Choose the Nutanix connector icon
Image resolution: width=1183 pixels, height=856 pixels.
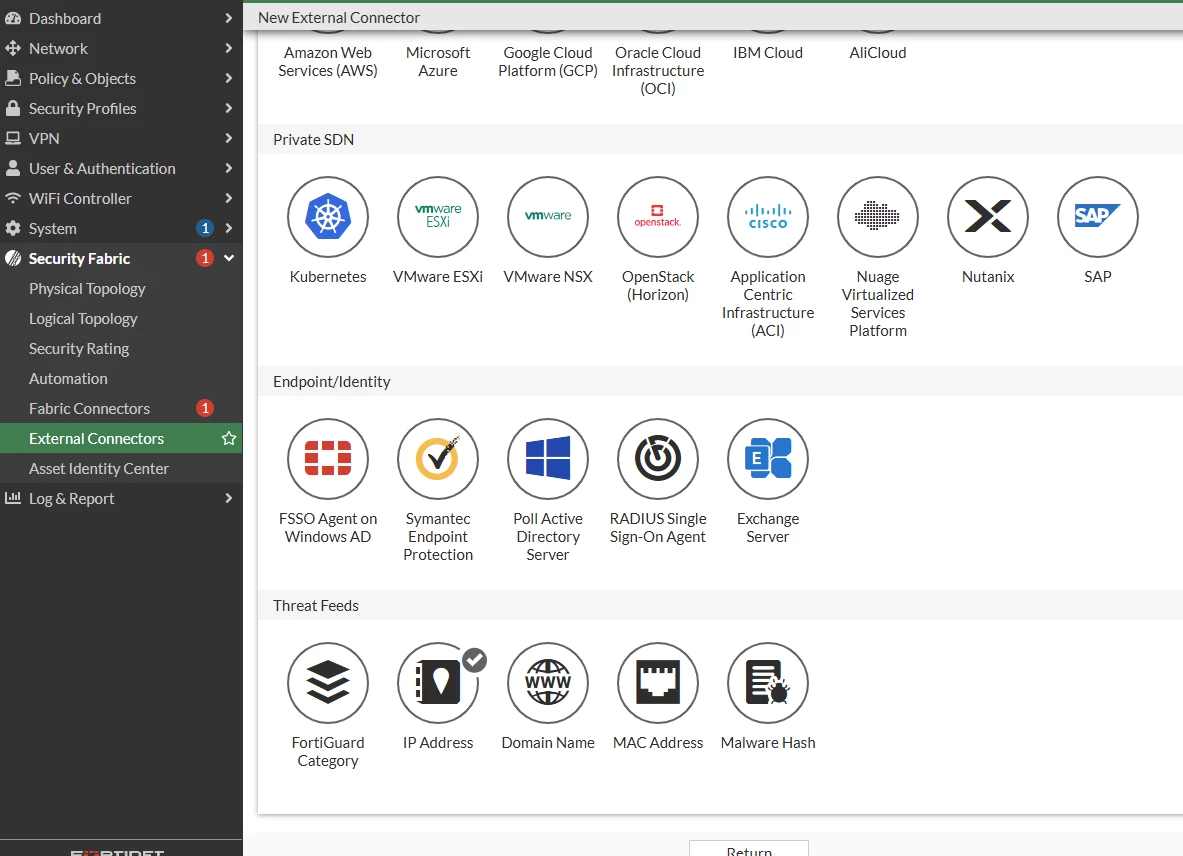tap(988, 217)
